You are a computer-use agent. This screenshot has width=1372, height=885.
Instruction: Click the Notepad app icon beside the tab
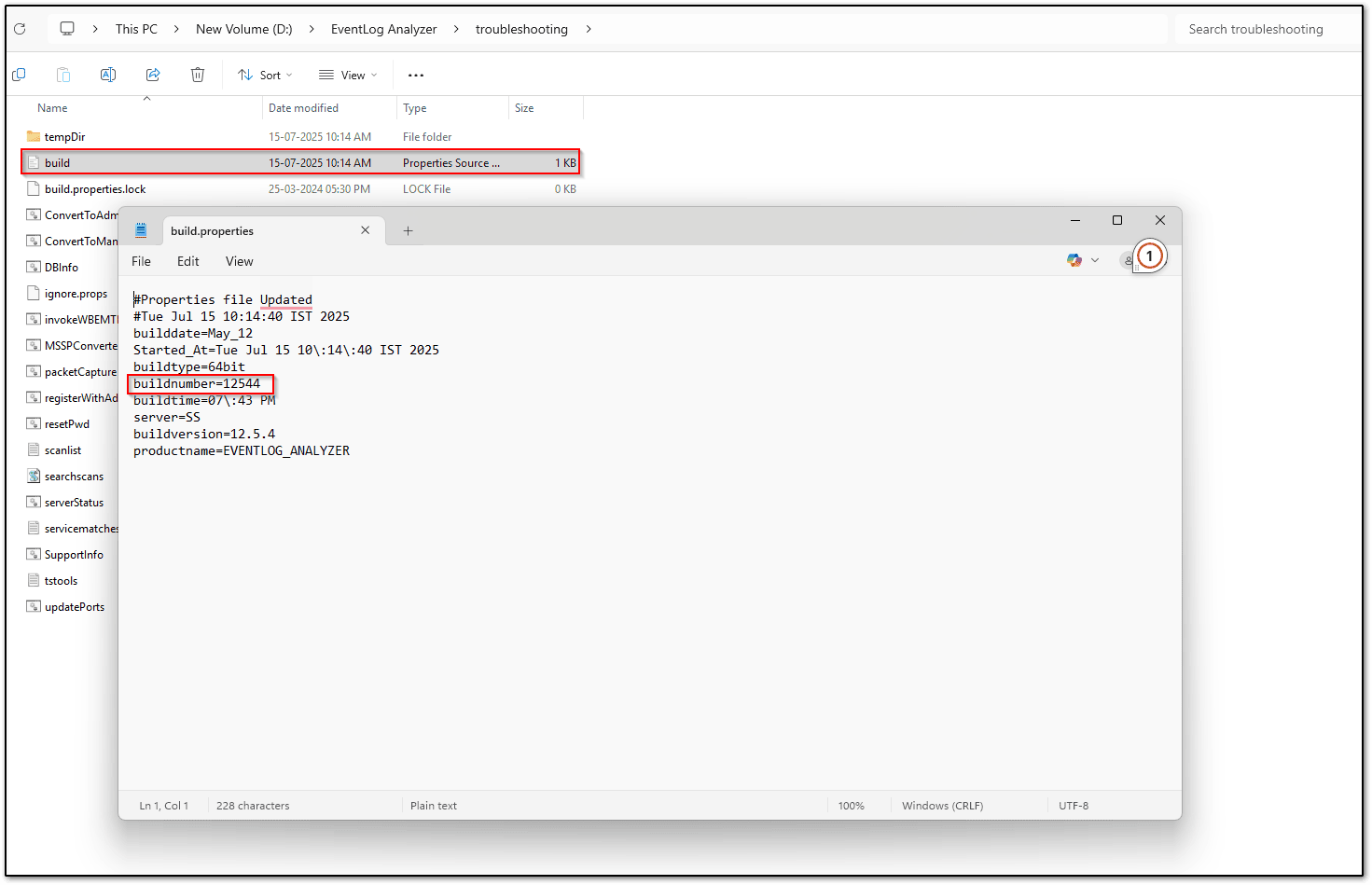point(141,230)
